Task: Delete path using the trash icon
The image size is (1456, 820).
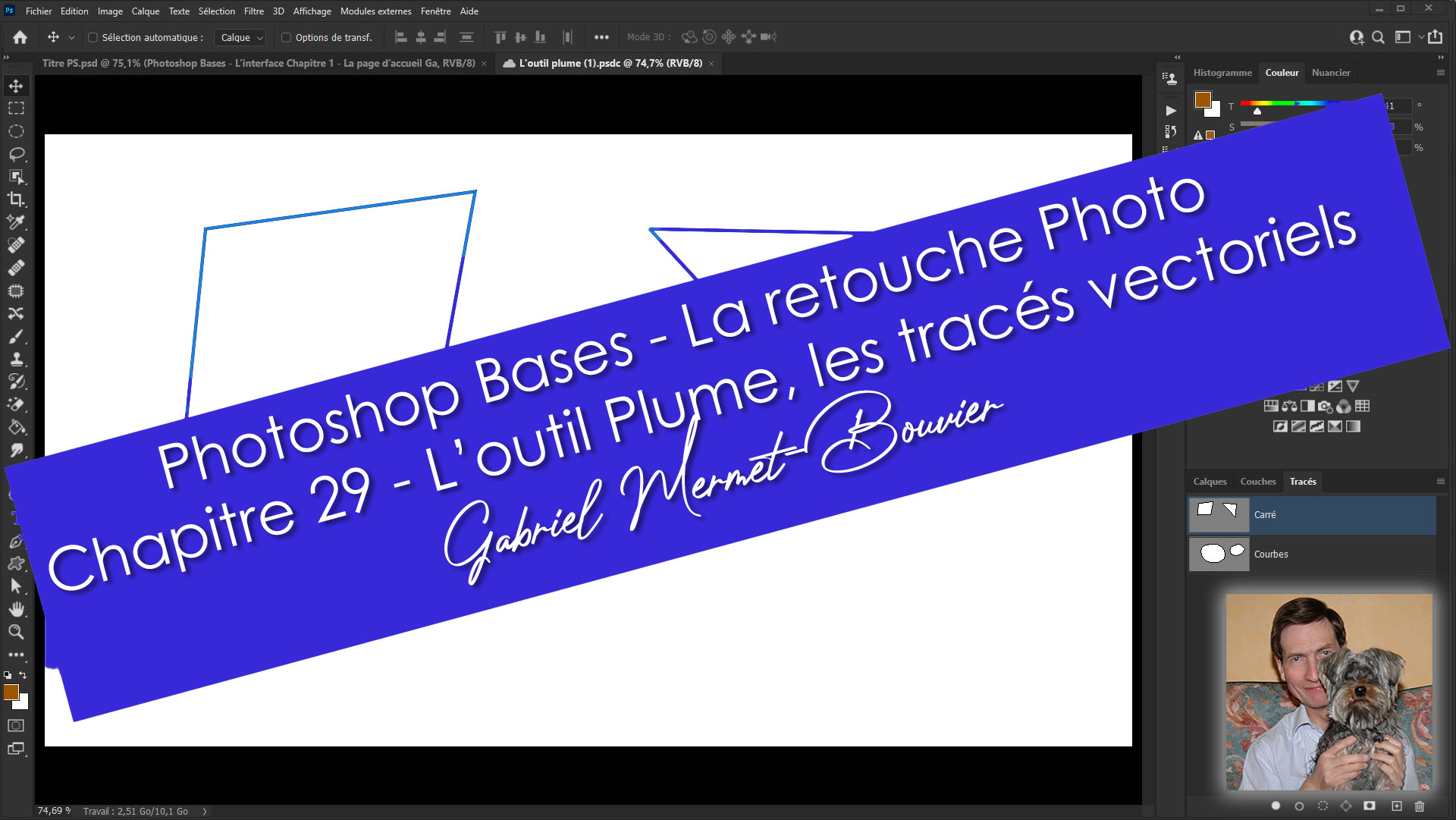Action: tap(1420, 806)
